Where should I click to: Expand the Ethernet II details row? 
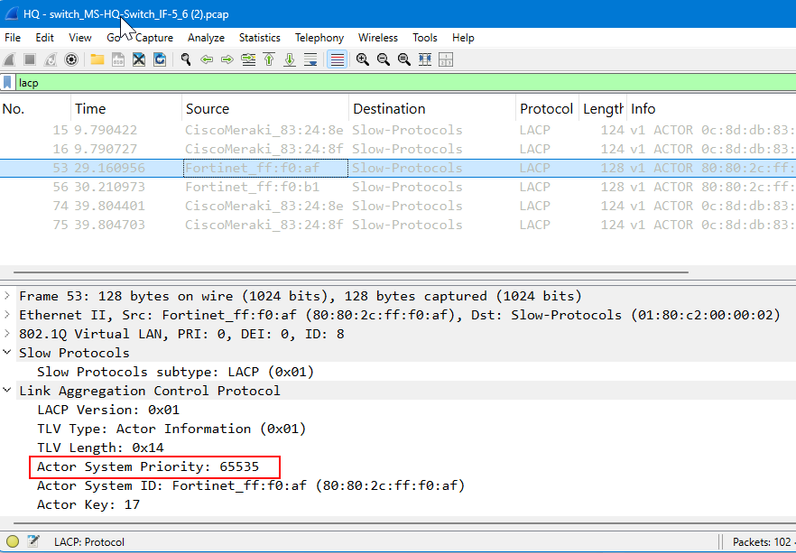click(x=8, y=315)
